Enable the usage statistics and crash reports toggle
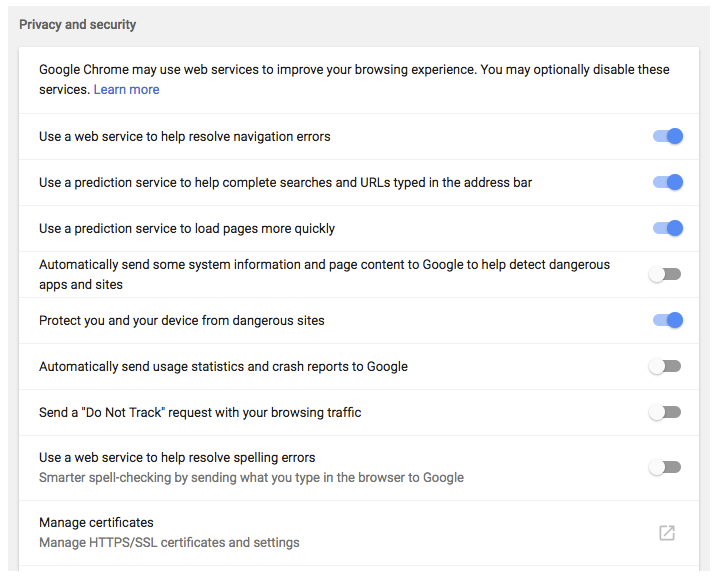 (x=665, y=366)
